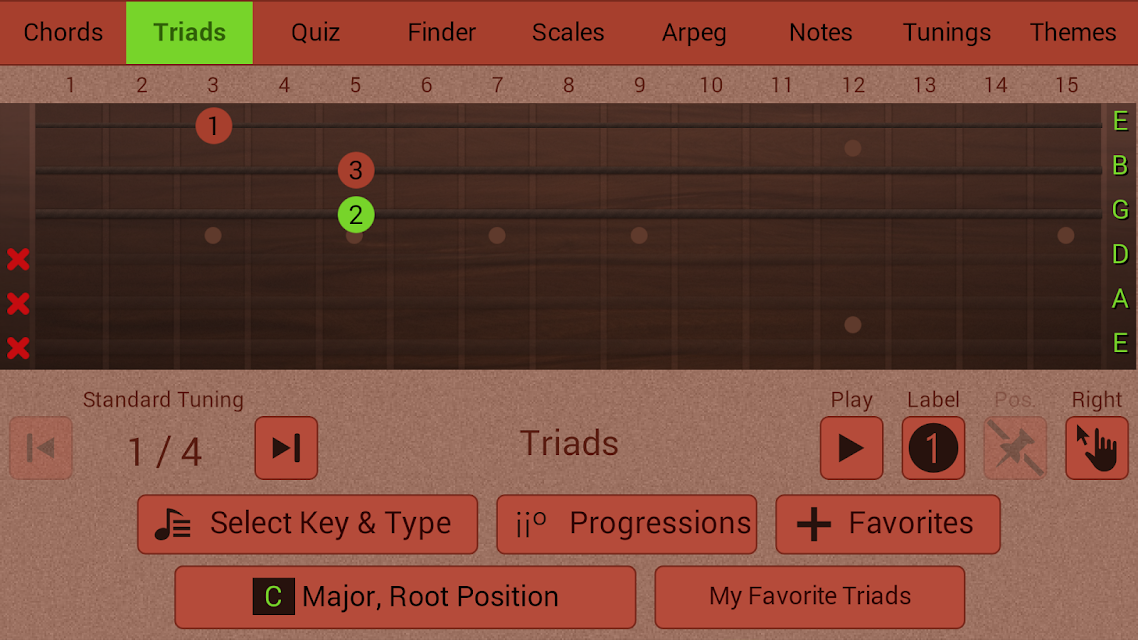Click finger 3 marker on B string
1138x640 pixels.
[356, 171]
